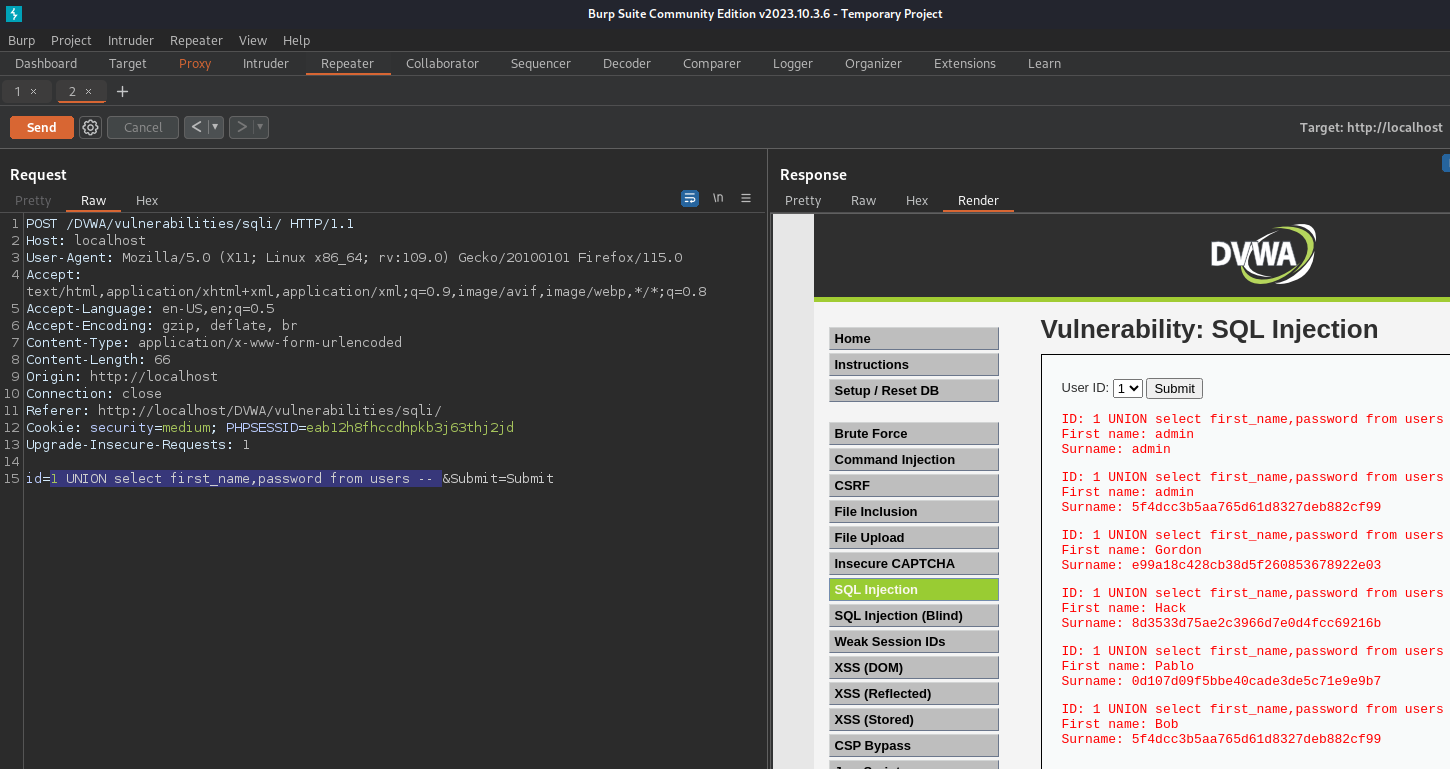Switch to the Logger tab
The height and width of the screenshot is (769, 1450).
tap(793, 63)
